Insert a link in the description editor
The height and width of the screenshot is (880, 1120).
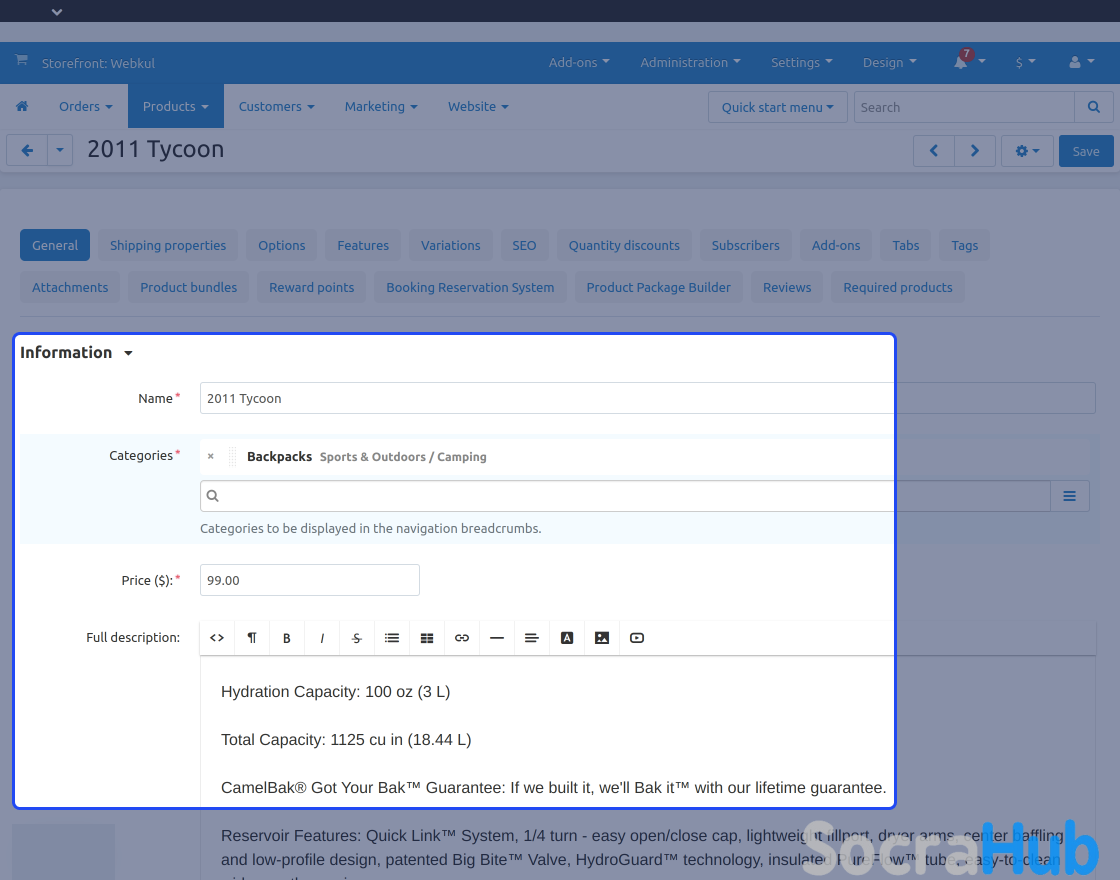coord(462,638)
